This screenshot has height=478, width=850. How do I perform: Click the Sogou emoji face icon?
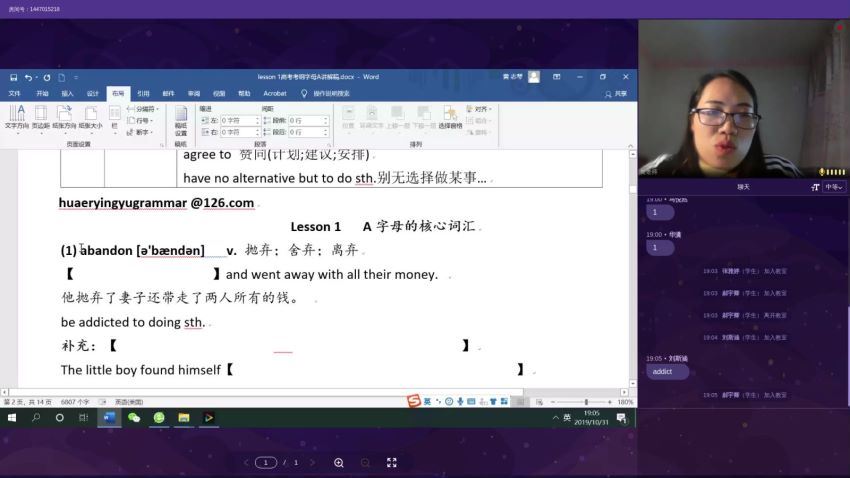point(449,402)
